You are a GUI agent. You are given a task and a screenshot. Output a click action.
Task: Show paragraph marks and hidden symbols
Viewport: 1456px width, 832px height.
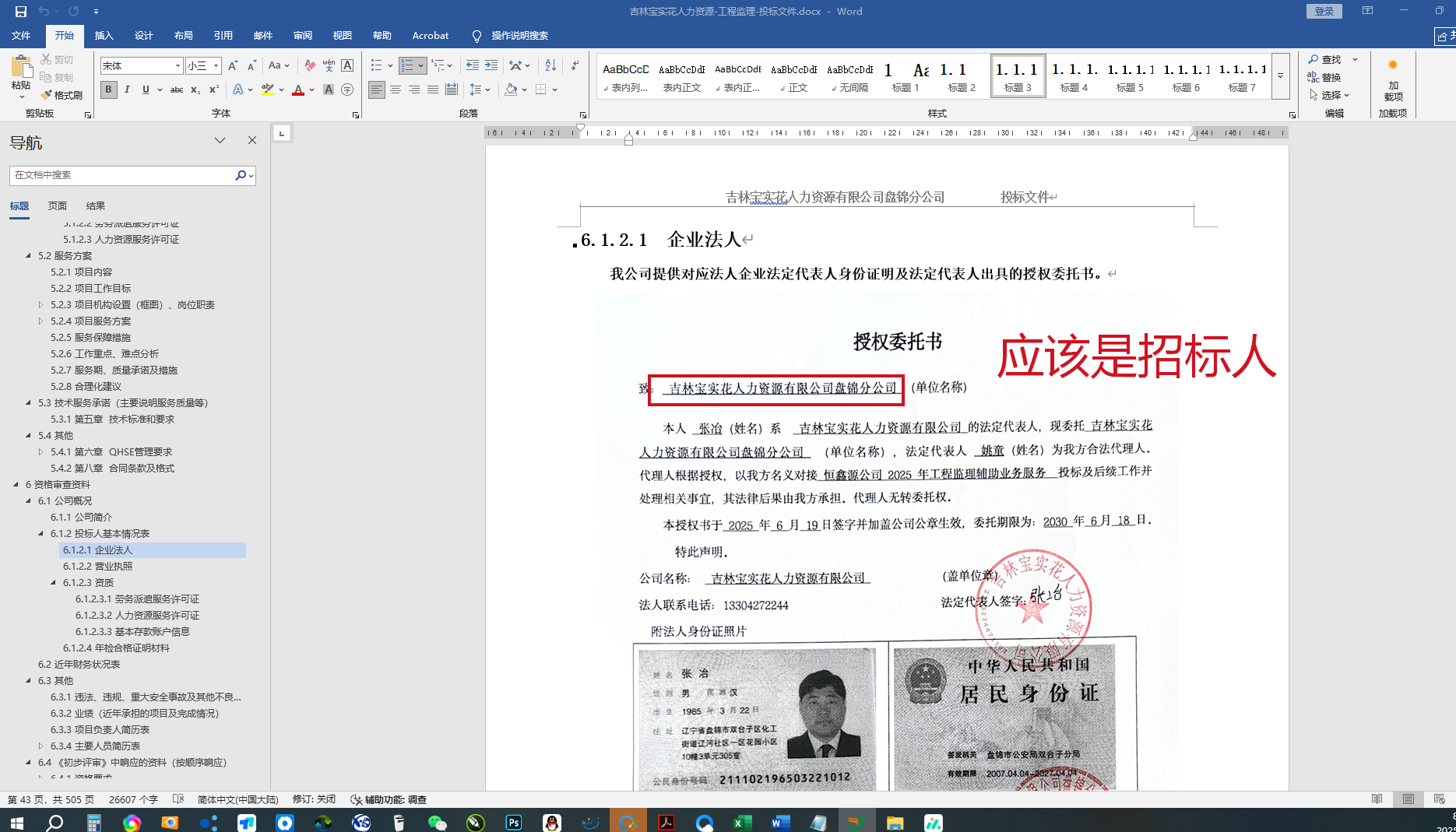[575, 65]
